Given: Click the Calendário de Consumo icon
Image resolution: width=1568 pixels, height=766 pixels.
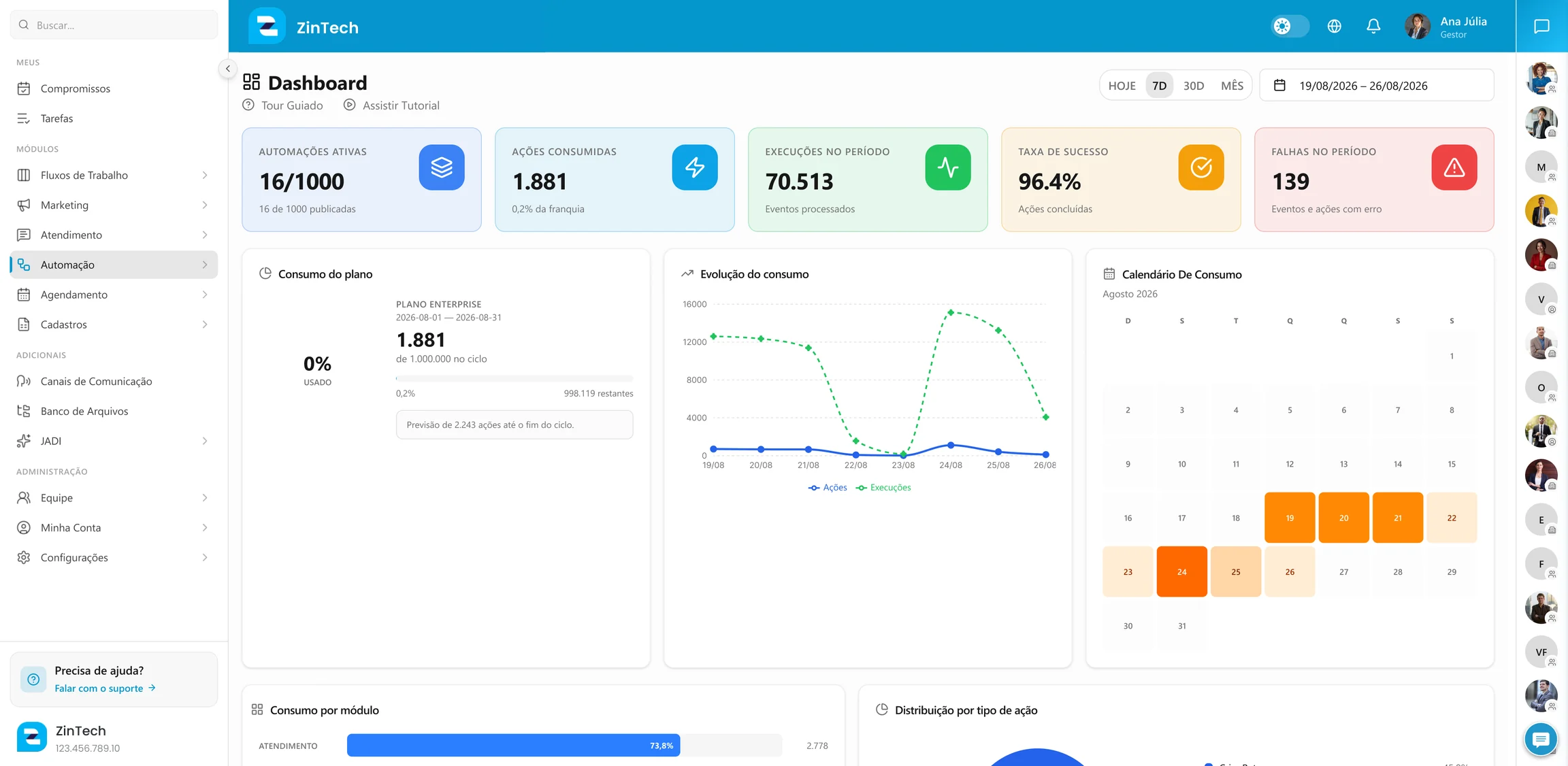Looking at the screenshot, I should (x=1109, y=274).
